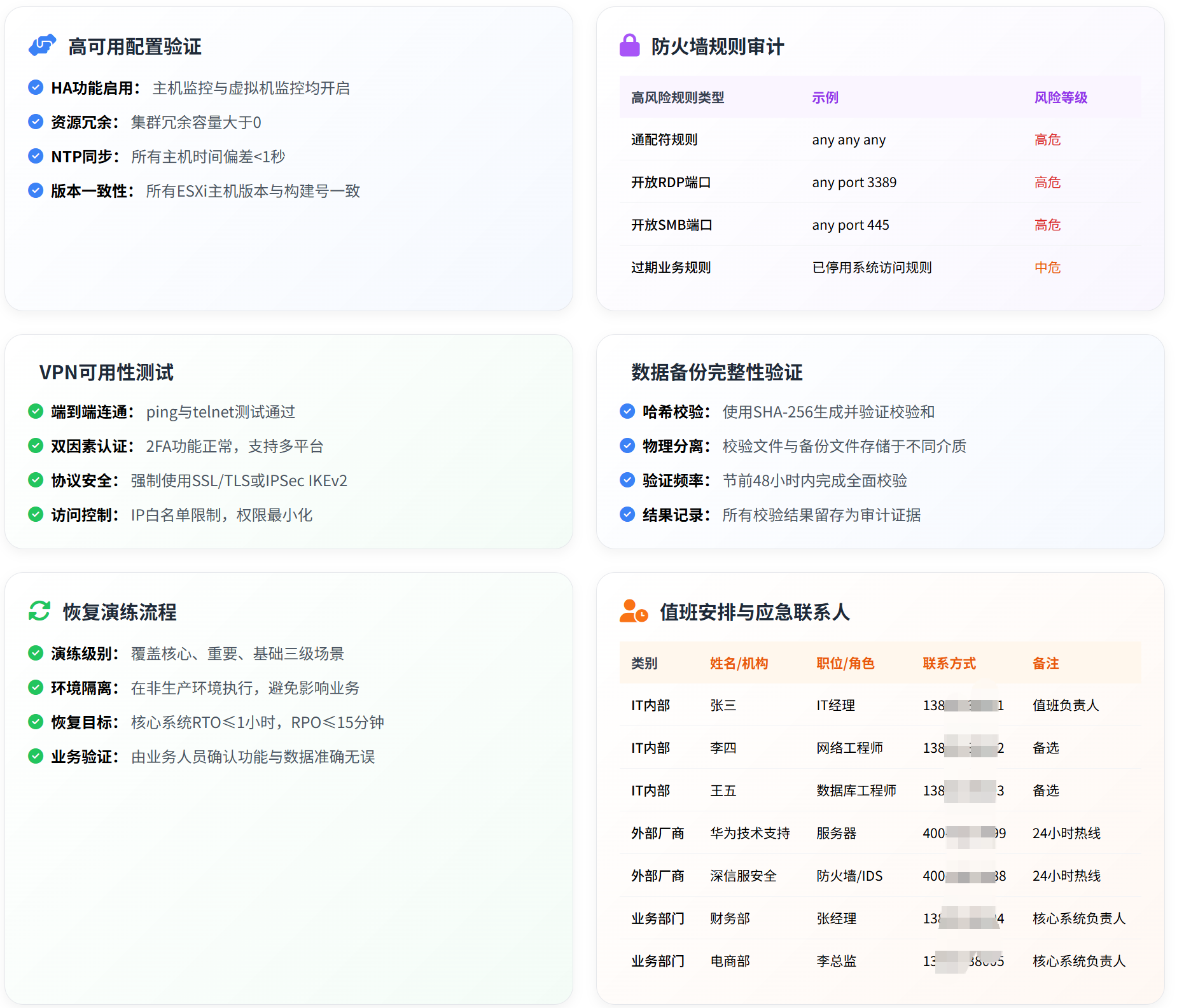The width and height of the screenshot is (1177, 1008).
Task: Click the check mark beside NTP同步
Action: [x=36, y=156]
